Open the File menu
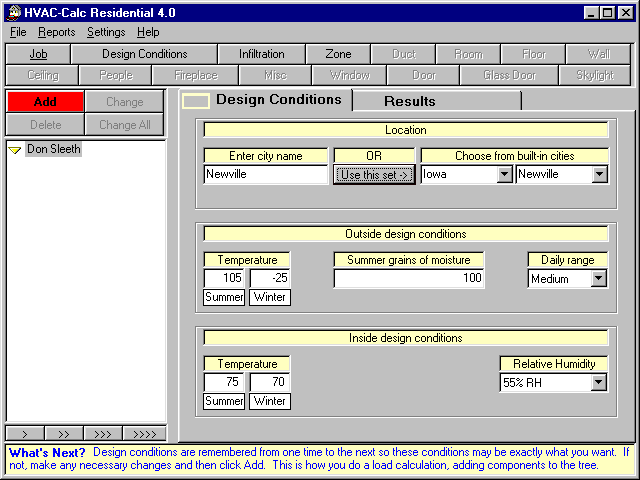The height and width of the screenshot is (480, 640). click(18, 32)
